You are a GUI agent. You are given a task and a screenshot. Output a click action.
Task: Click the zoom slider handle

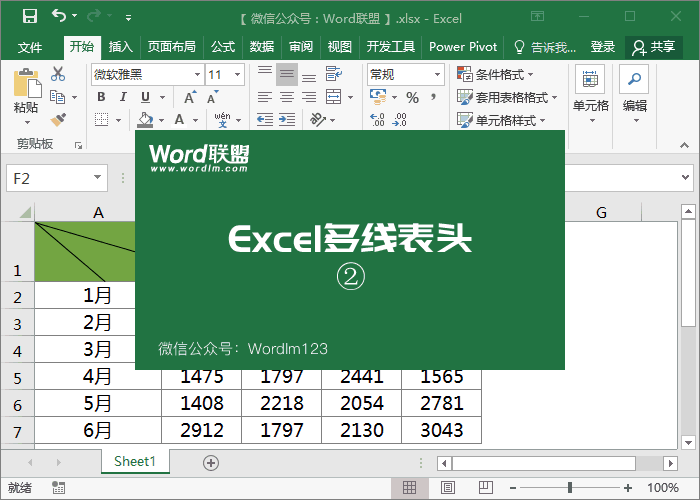coord(569,488)
